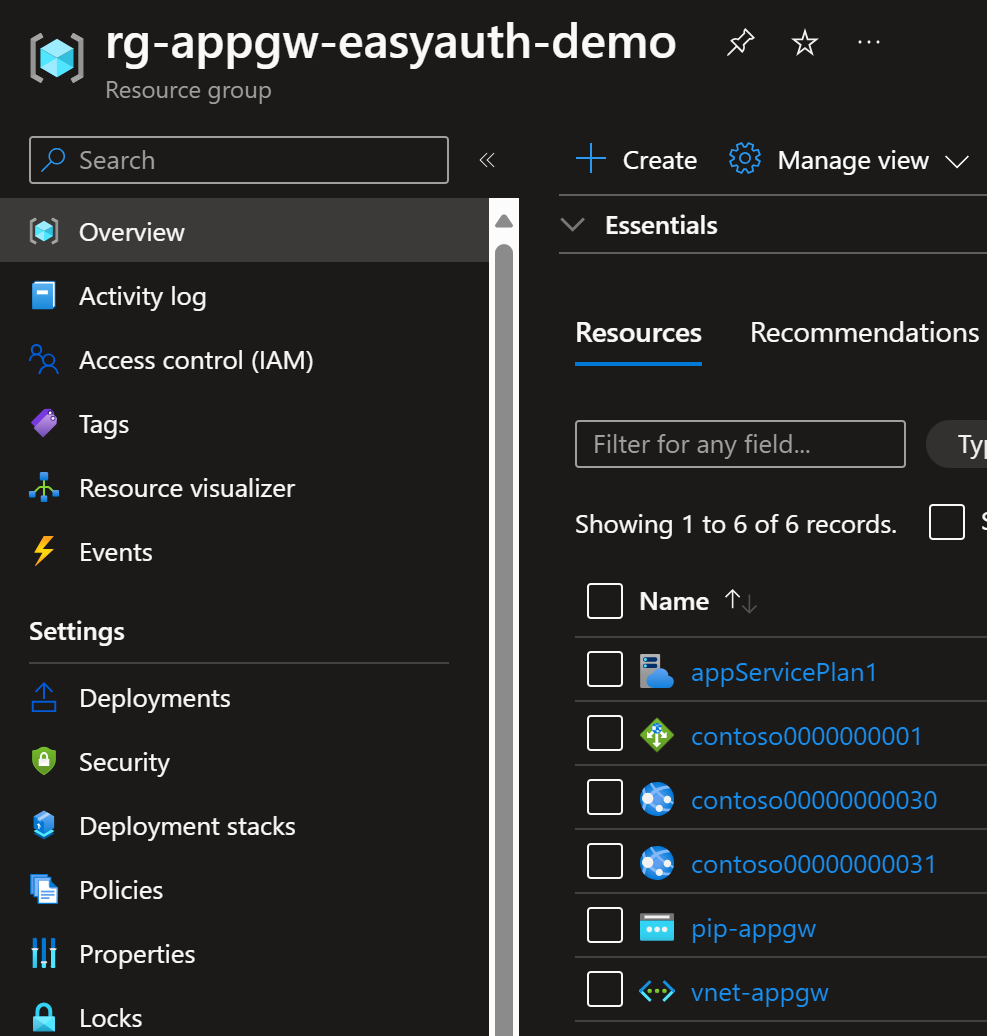Screen dimensions: 987x1036
Task: Click 'Showing 1 to 6 of 6 records' text
Action: [x=735, y=524]
